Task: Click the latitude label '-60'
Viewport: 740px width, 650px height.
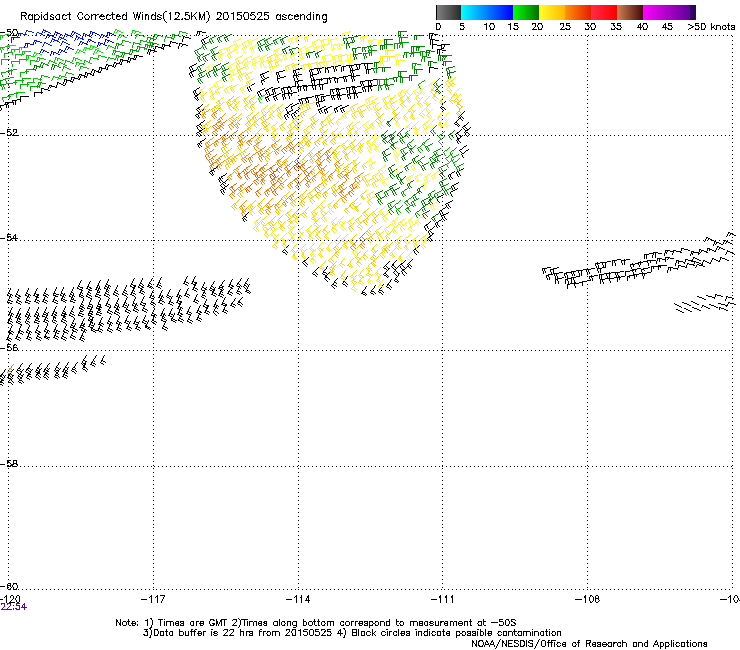Action: tap(9, 586)
